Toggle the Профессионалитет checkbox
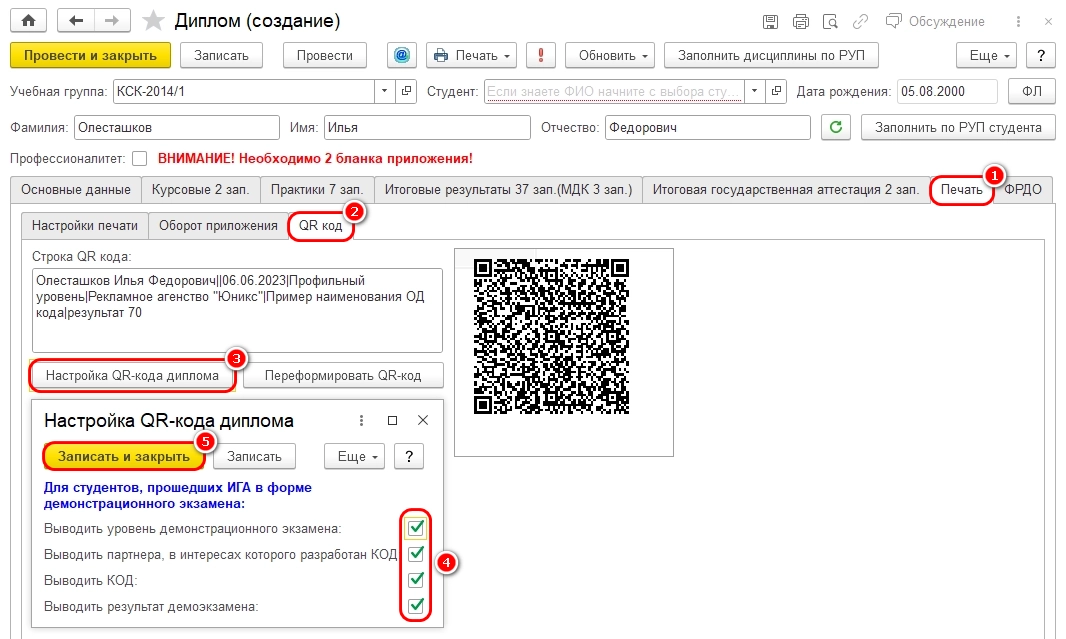Viewport: 1066px width, 639px height. pos(139,158)
